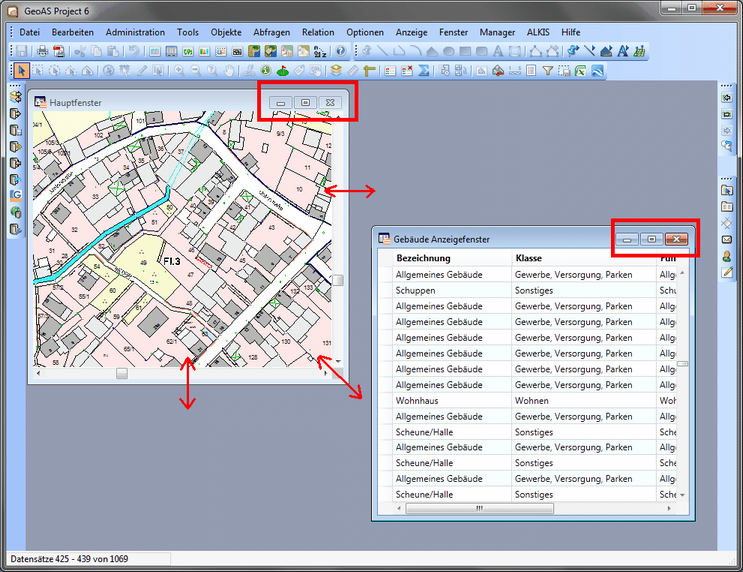Click the envelope icon in right sidebar
This screenshot has width=743, height=572.
tap(727, 240)
